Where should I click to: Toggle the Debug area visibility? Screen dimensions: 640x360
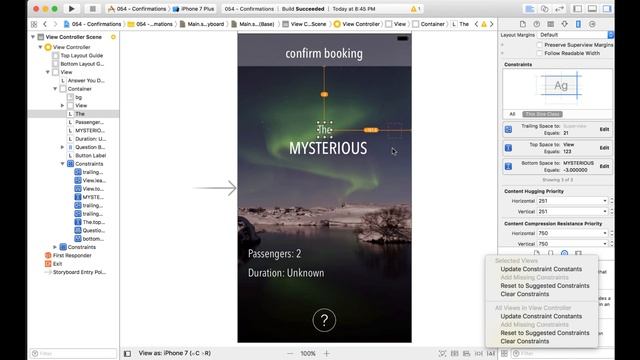point(592,9)
